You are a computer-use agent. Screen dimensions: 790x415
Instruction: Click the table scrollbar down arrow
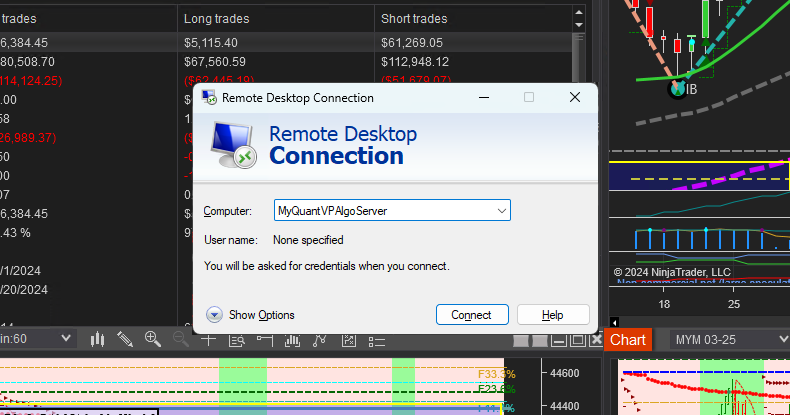pos(579,25)
